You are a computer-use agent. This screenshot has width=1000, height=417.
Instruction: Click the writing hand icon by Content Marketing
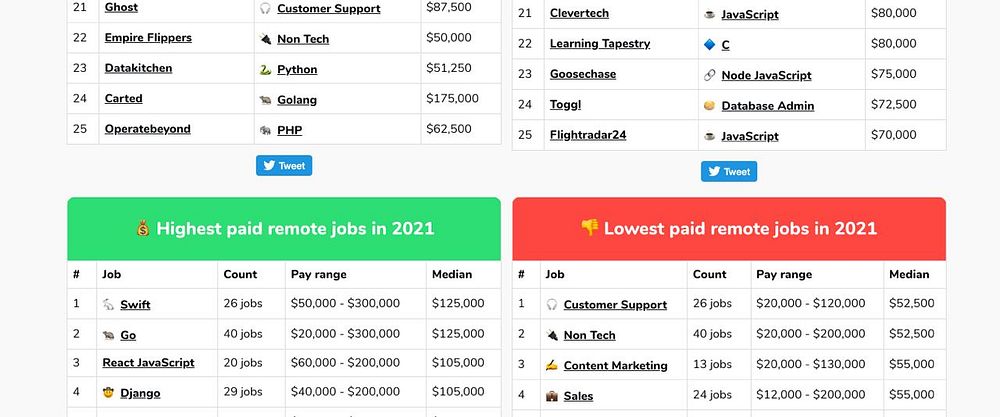click(x=552, y=365)
